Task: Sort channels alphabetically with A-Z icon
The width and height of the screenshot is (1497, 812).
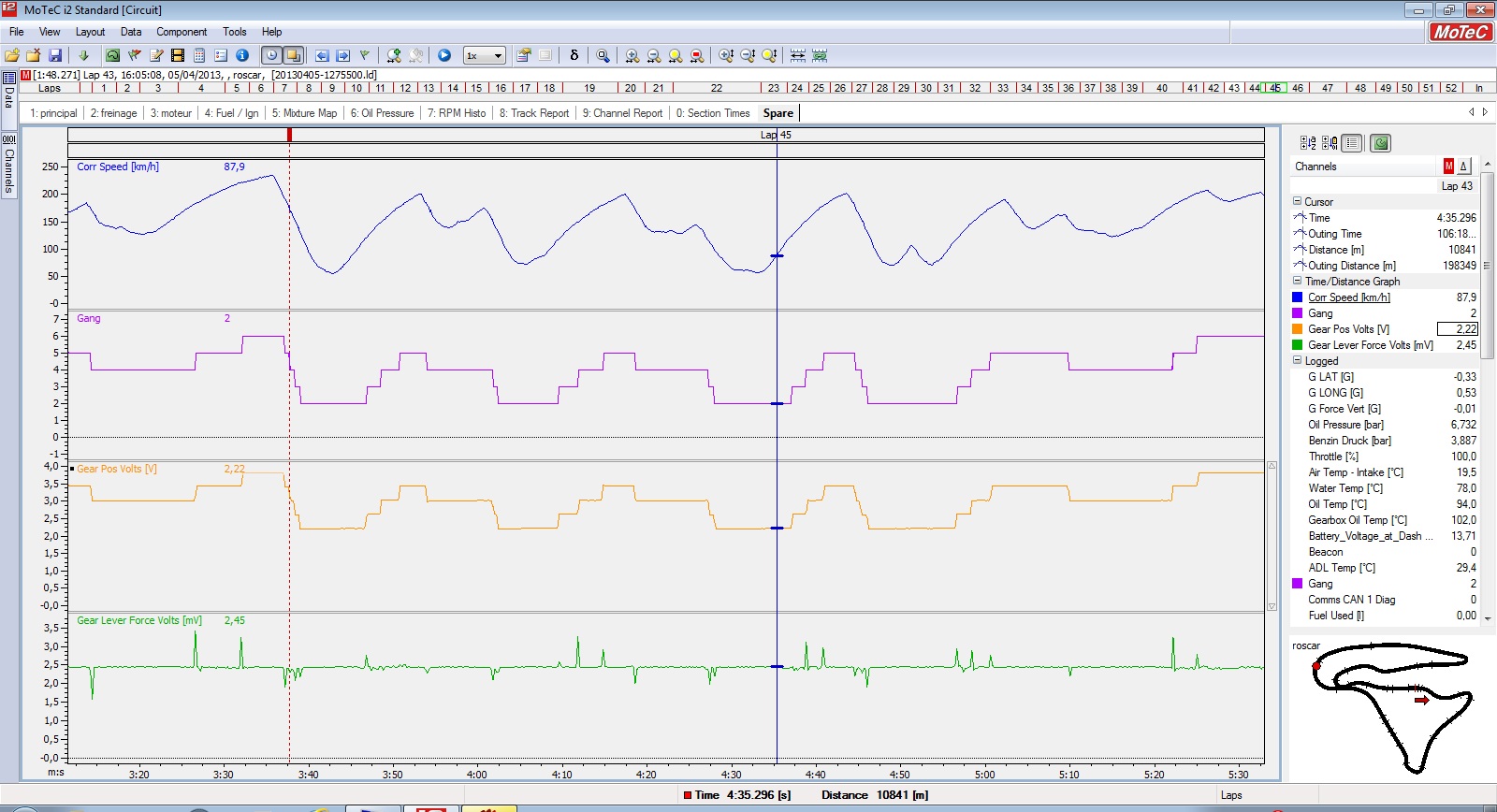Action: pyautogui.click(x=1308, y=143)
